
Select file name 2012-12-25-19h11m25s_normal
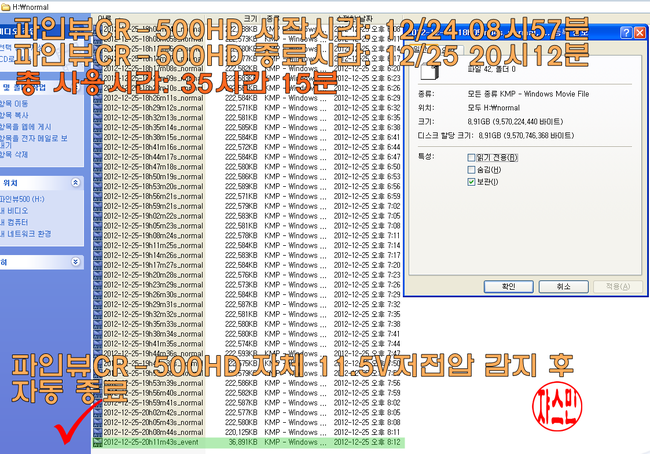click(153, 246)
